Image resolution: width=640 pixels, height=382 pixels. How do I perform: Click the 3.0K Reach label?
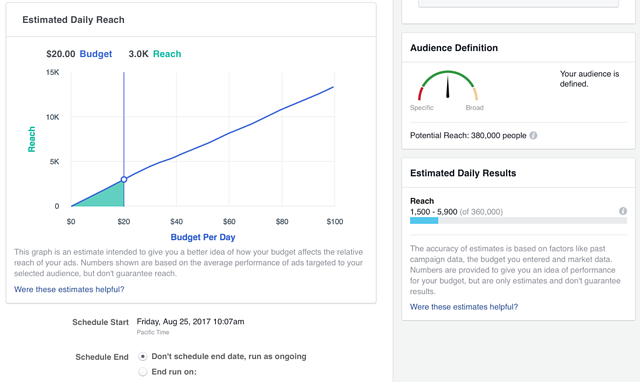click(155, 54)
